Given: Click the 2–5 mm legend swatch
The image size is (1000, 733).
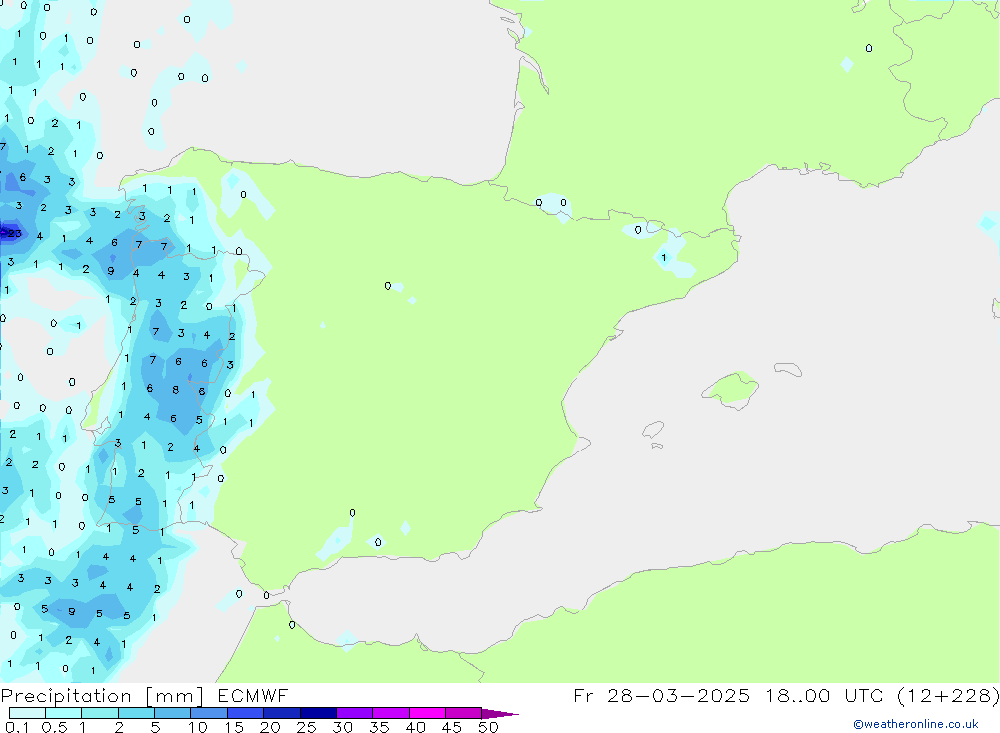Looking at the screenshot, I should click(136, 713).
